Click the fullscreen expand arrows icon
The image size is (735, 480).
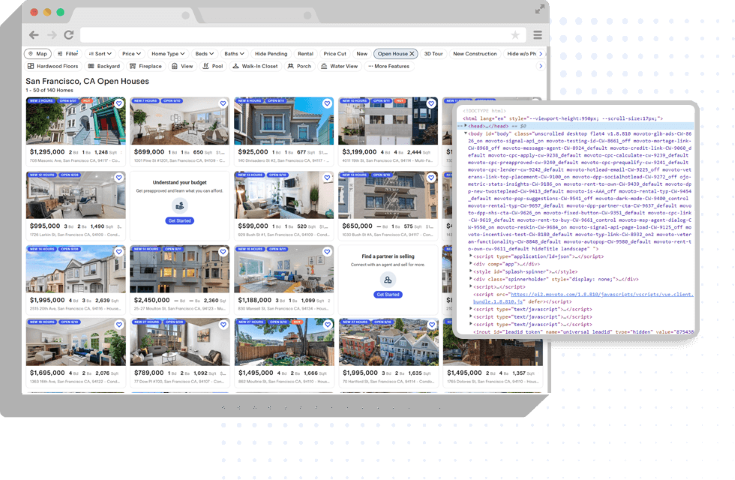[x=540, y=9]
